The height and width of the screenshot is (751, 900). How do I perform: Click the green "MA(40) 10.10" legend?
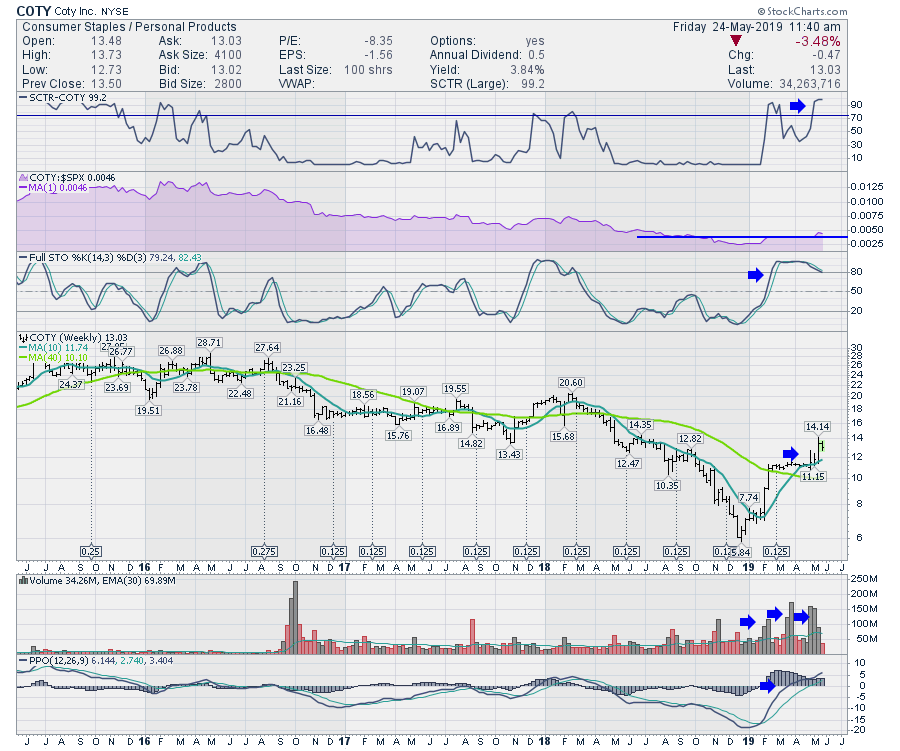(54, 358)
